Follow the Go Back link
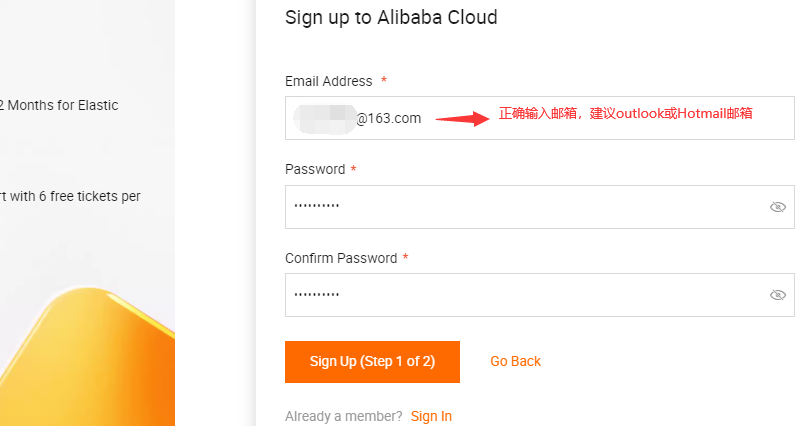The width and height of the screenshot is (800, 426). pyautogui.click(x=515, y=361)
